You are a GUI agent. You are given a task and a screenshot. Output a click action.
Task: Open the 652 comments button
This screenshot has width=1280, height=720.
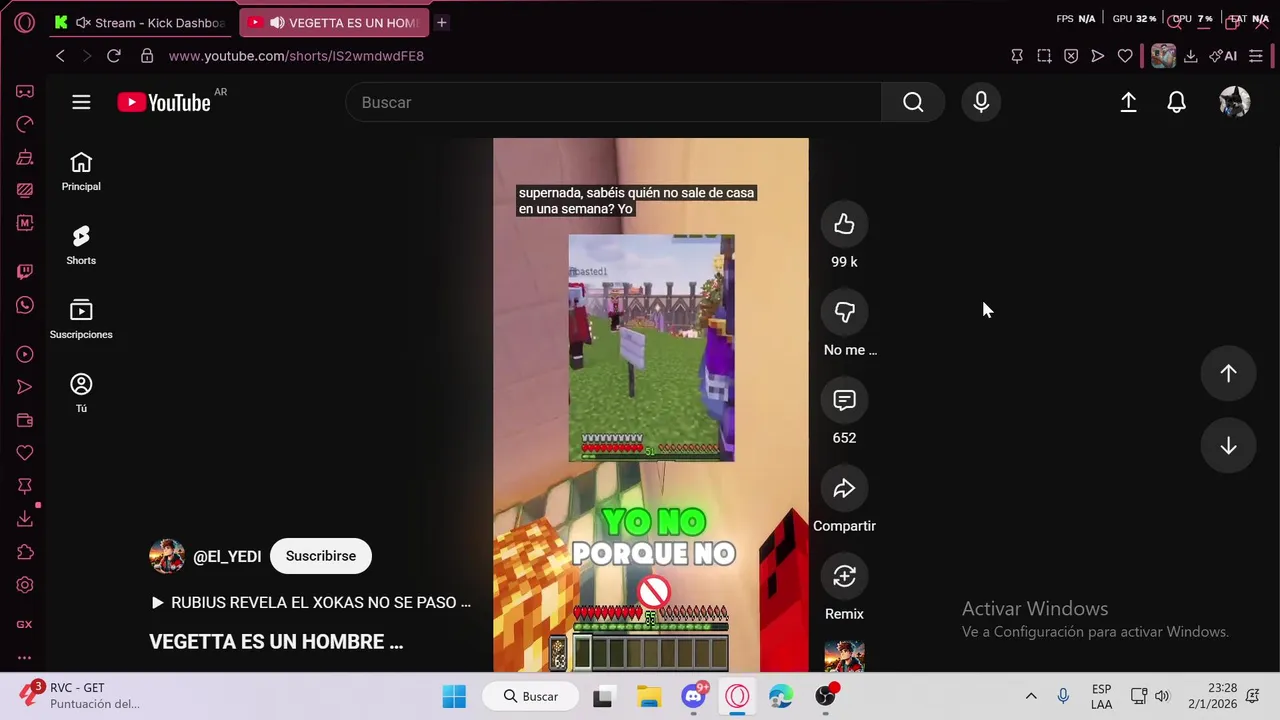[x=844, y=400]
